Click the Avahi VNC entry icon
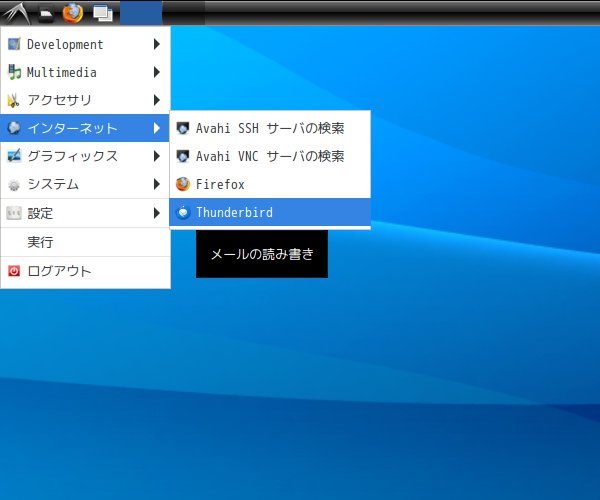The width and height of the screenshot is (600, 500). tap(183, 156)
